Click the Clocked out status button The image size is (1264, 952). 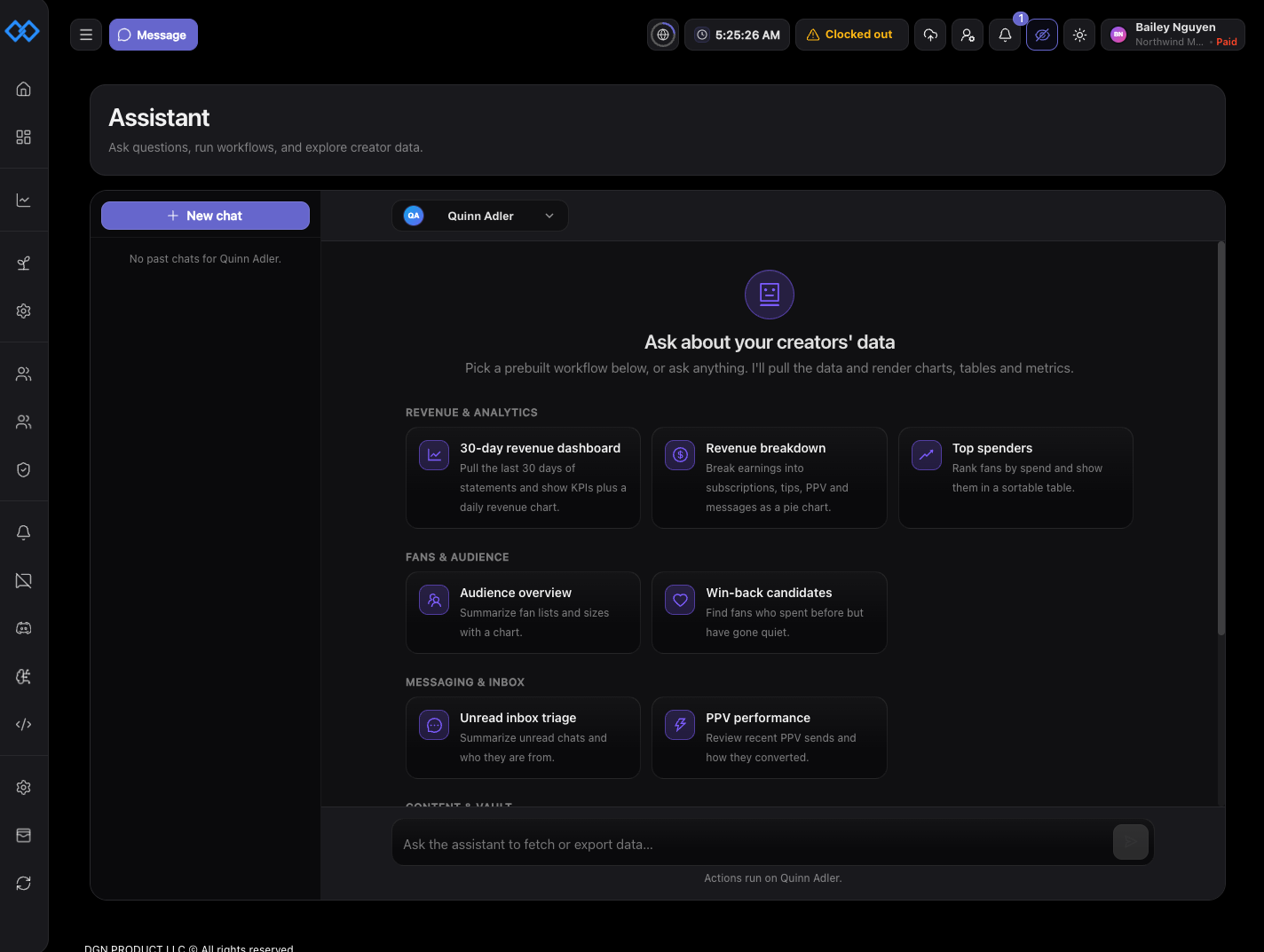[851, 35]
